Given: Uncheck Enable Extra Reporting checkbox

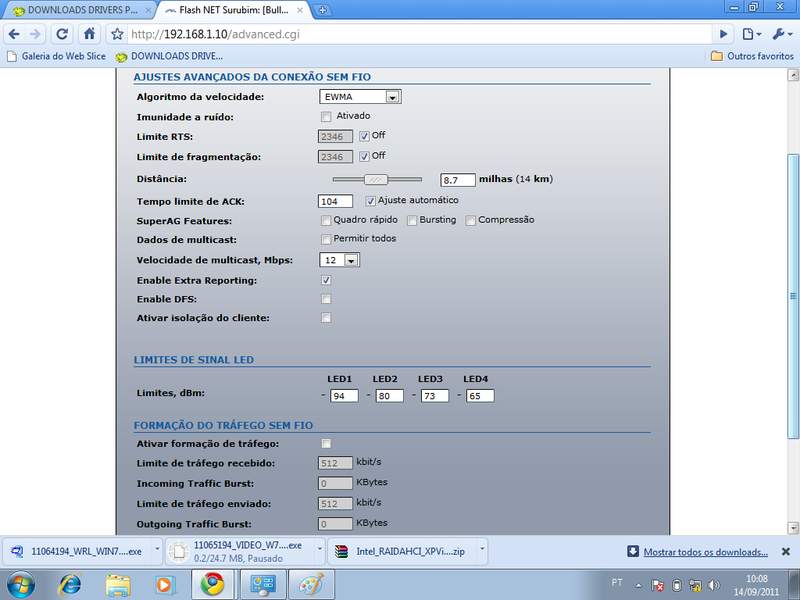Looking at the screenshot, I should [326, 280].
